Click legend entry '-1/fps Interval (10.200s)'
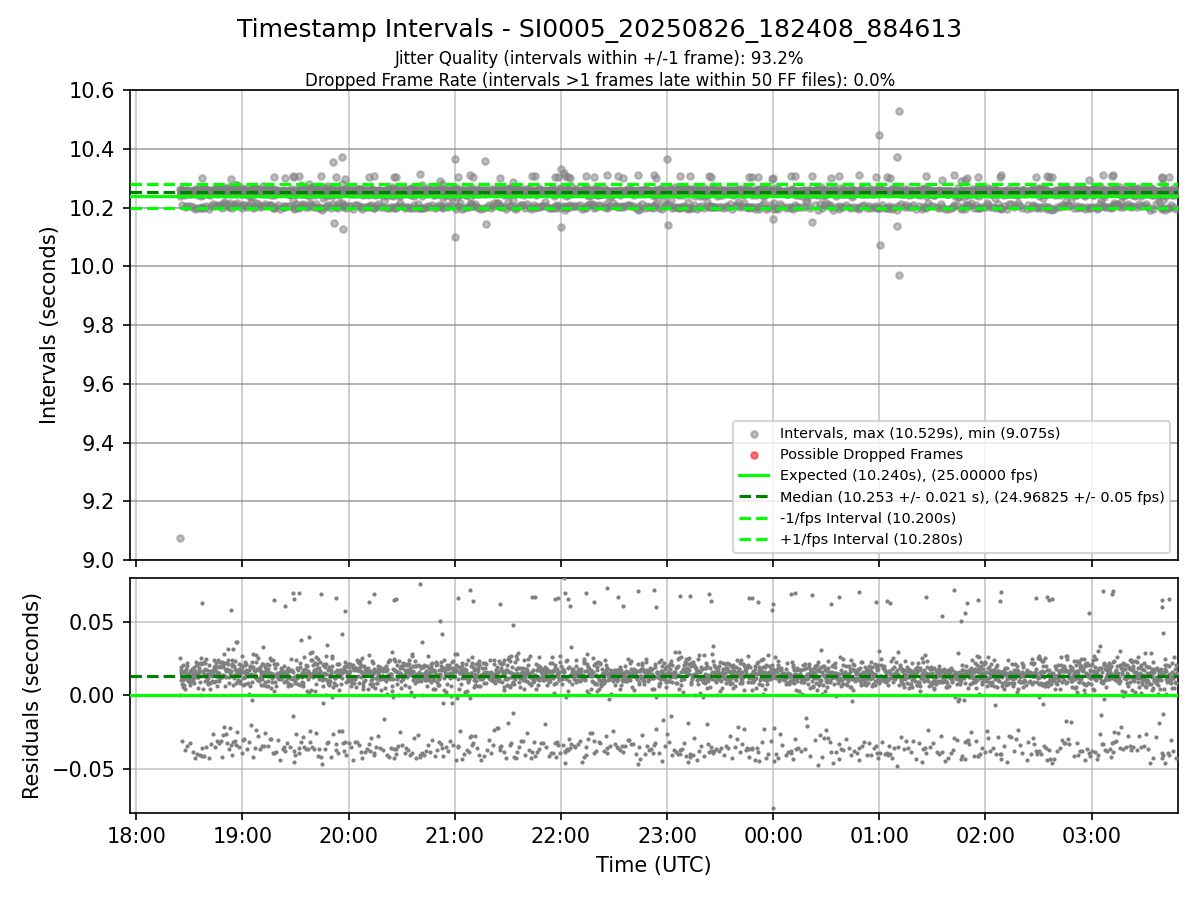Screen dimensions: 1200x900 pos(867,518)
